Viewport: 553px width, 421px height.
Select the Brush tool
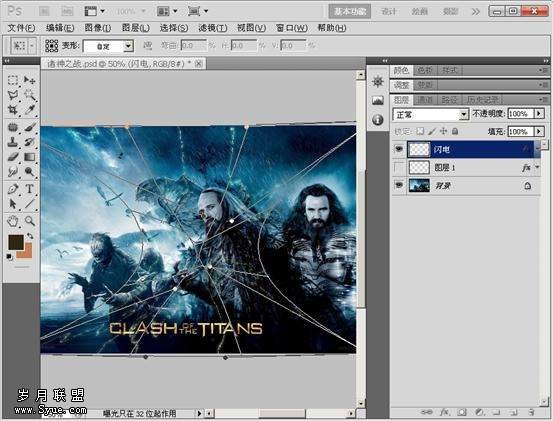[x=30, y=127]
